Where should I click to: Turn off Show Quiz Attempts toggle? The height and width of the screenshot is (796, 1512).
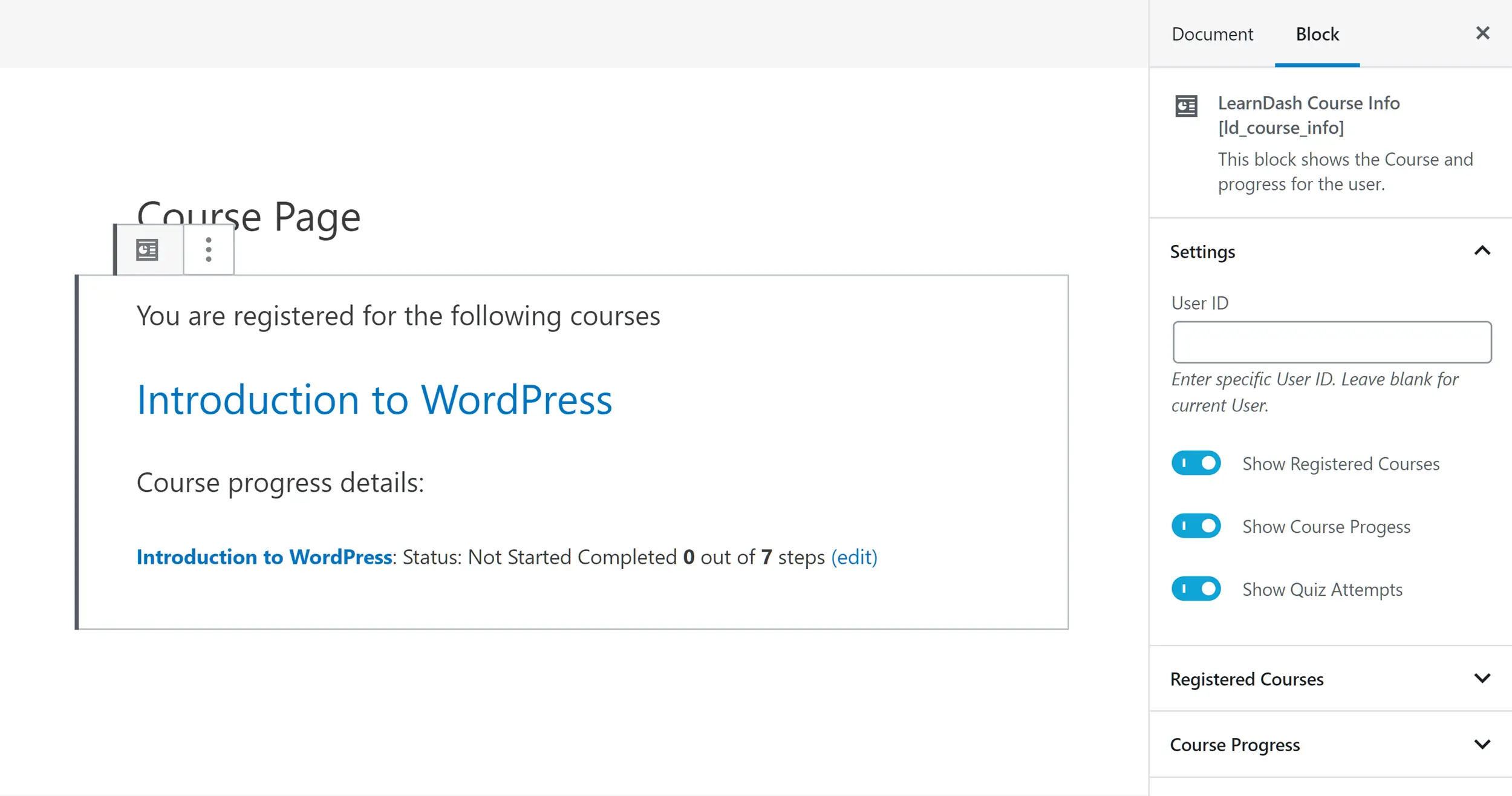coord(1196,589)
